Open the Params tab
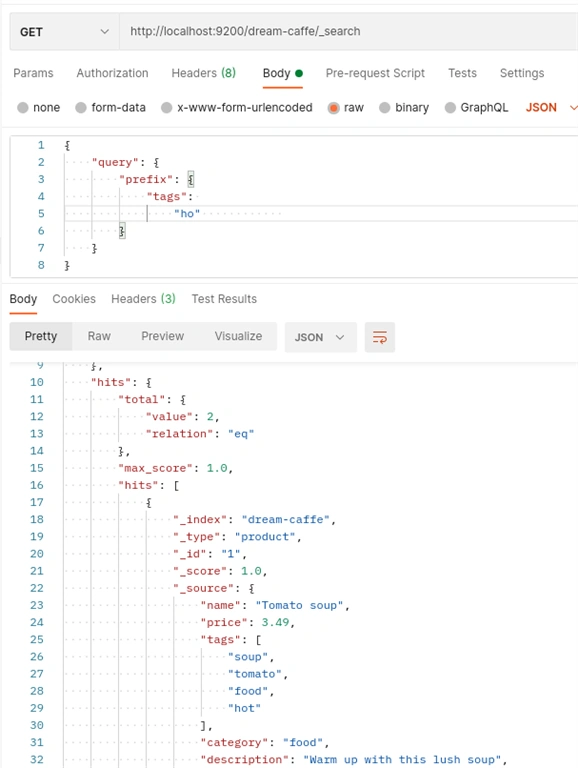This screenshot has height=768, width=578. pos(33,73)
